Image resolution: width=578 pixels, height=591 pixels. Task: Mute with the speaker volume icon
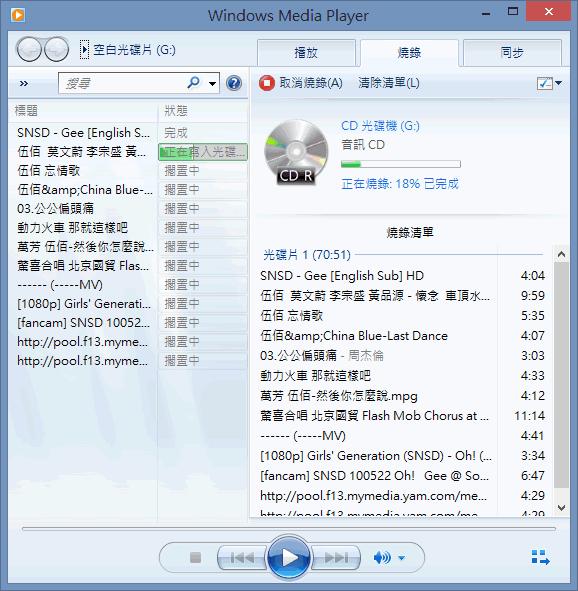coord(382,557)
